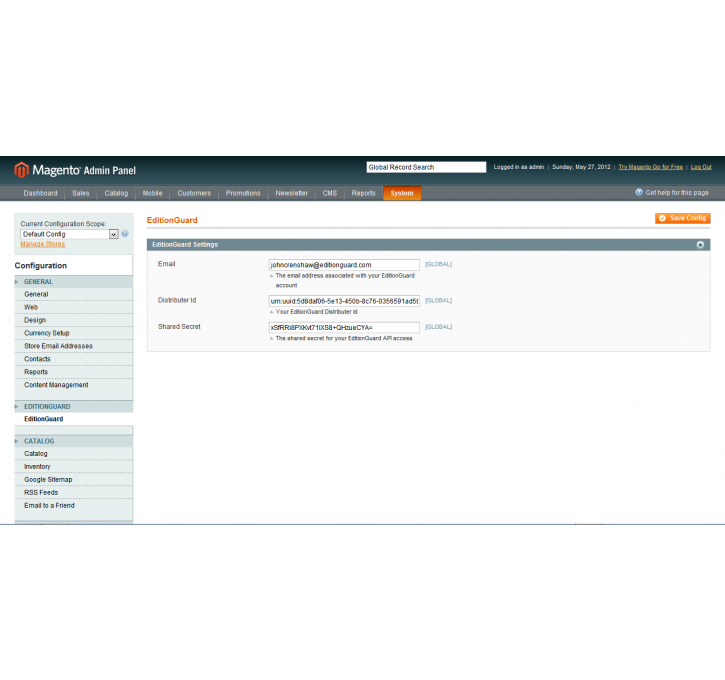725x680 pixels.
Task: Select Currency Setup in the sidebar
Action: (74, 333)
